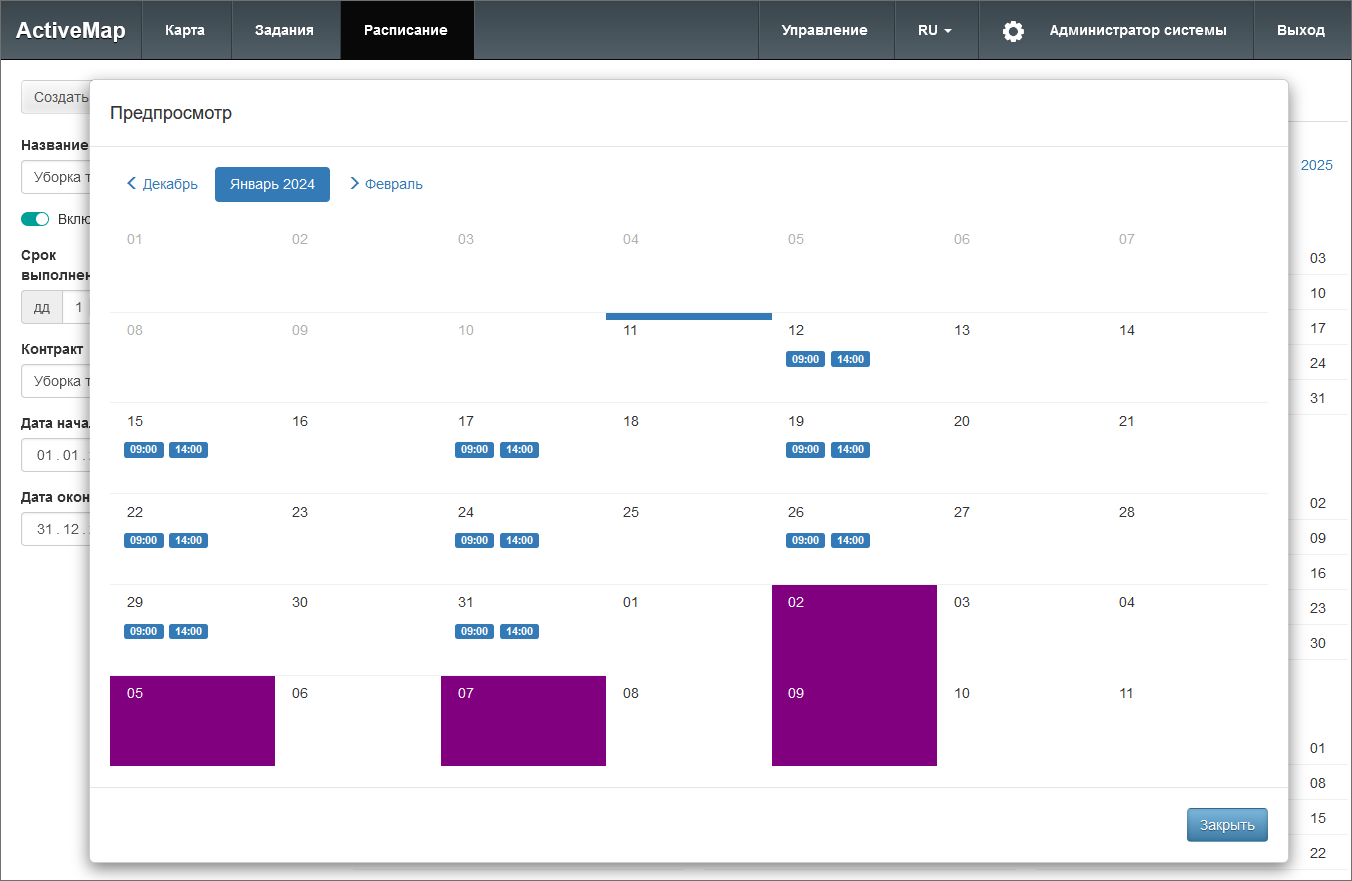Click day 21 calendar cell
The image size is (1352, 881).
(1185, 448)
